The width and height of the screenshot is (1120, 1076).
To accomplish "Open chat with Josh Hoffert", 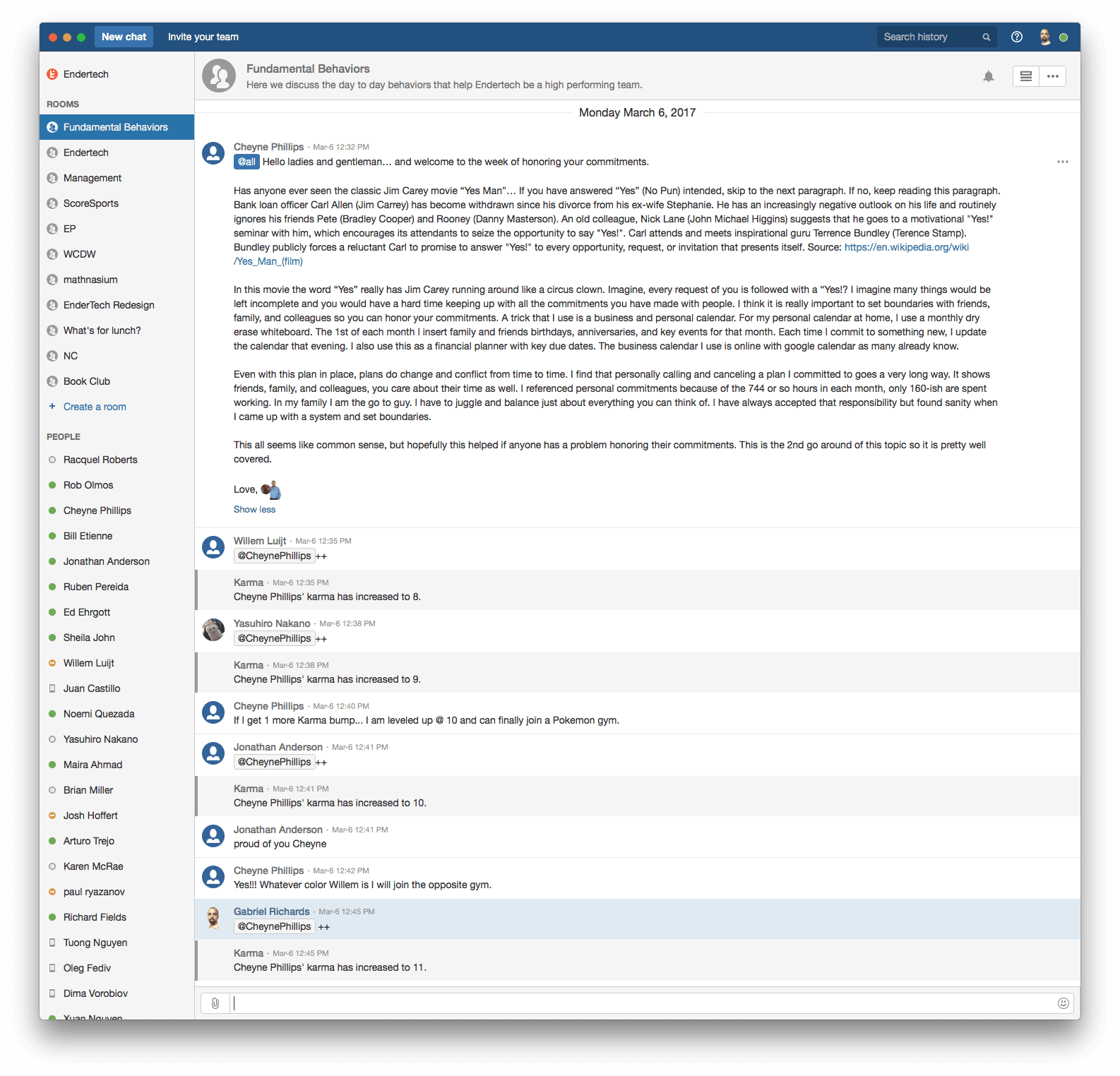I will coord(117,815).
